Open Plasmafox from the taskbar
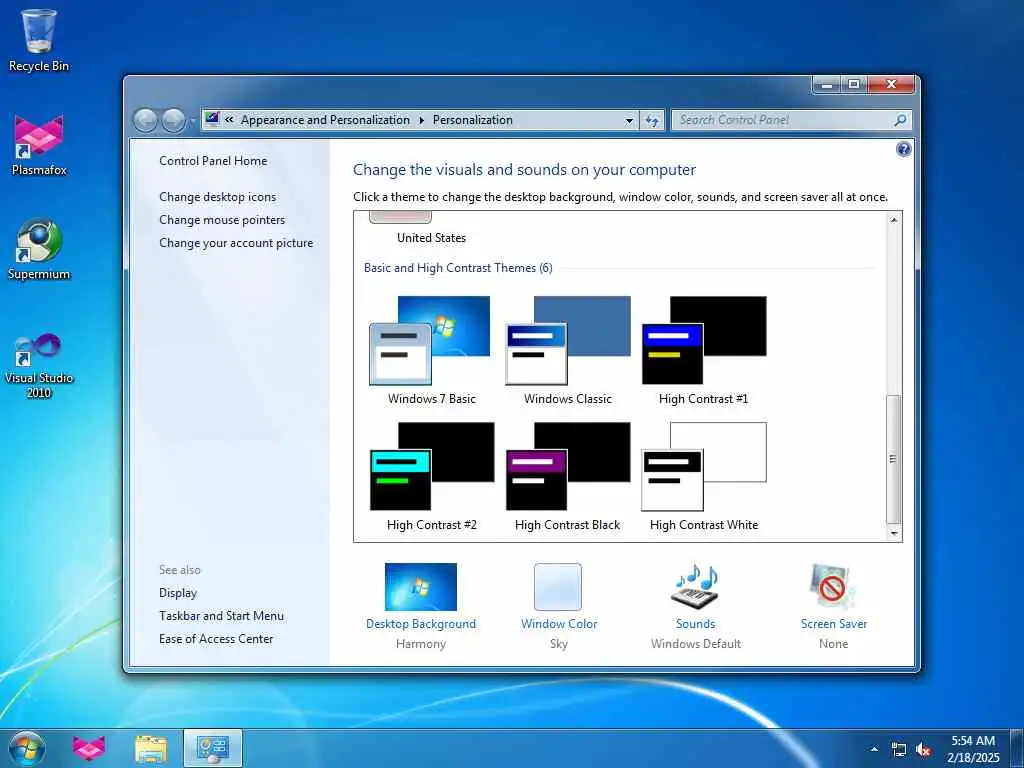 tap(89, 748)
